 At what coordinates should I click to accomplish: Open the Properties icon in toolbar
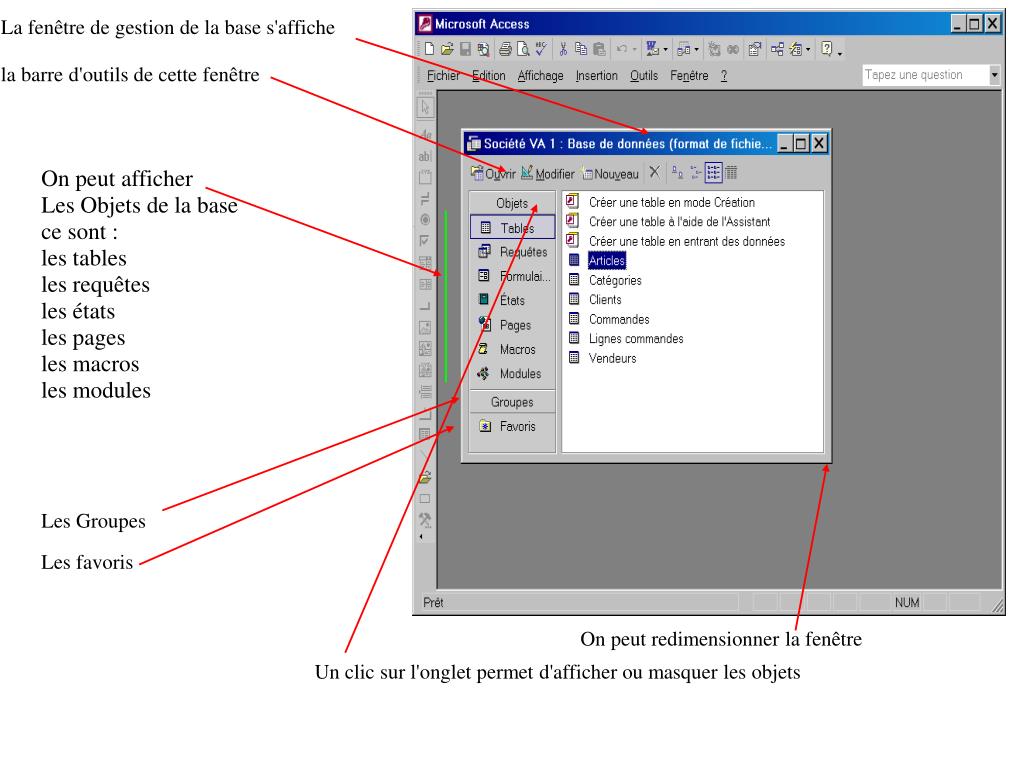[755, 48]
